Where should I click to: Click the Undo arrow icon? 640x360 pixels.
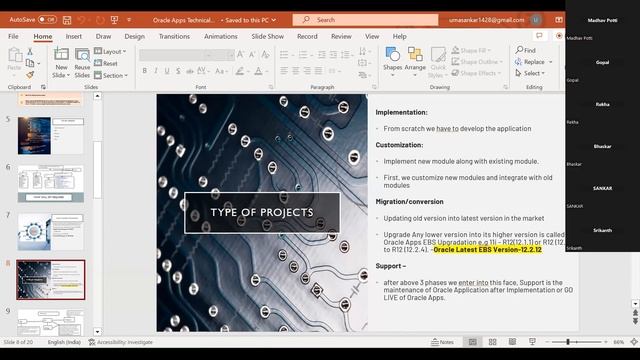pyautogui.click(x=81, y=20)
